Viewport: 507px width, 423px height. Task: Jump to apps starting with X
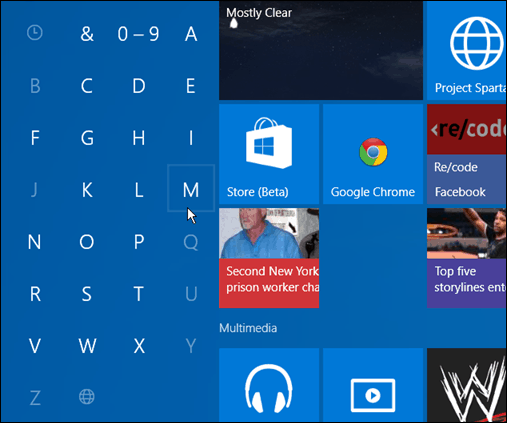tap(139, 346)
